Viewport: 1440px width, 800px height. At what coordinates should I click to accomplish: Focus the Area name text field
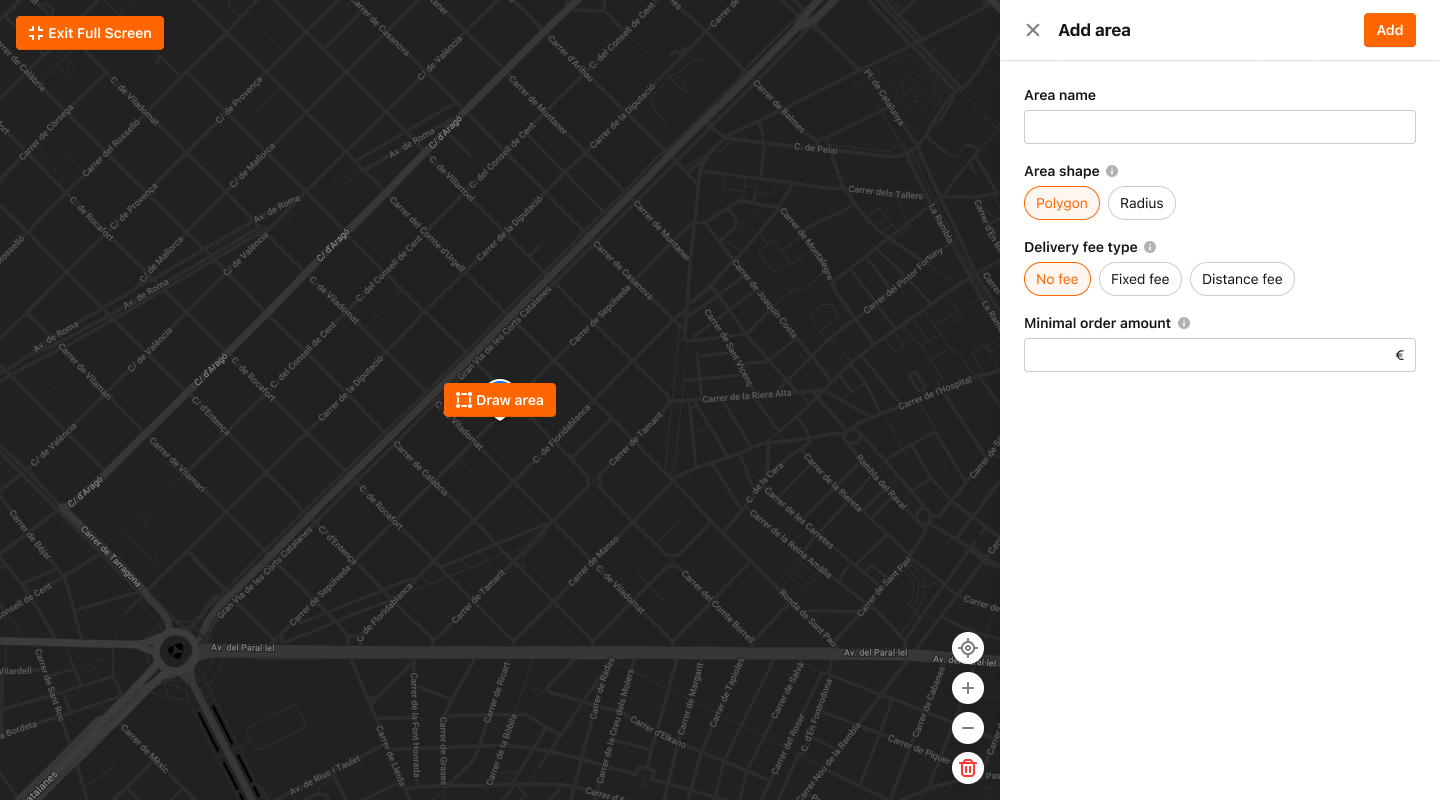[1219, 127]
